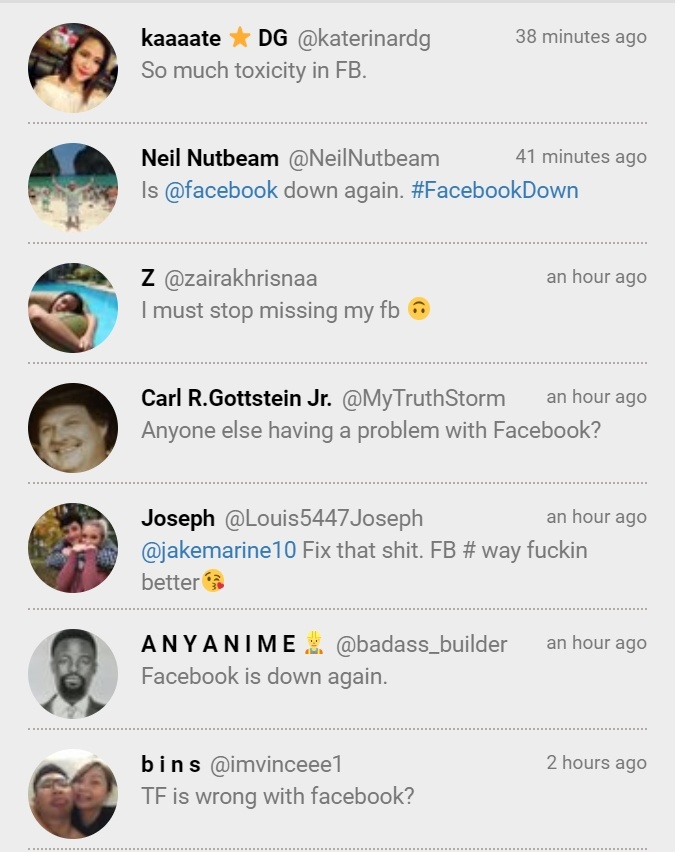Click the "41 minutes ago" timestamp
This screenshot has height=852, width=678.
[x=580, y=157]
